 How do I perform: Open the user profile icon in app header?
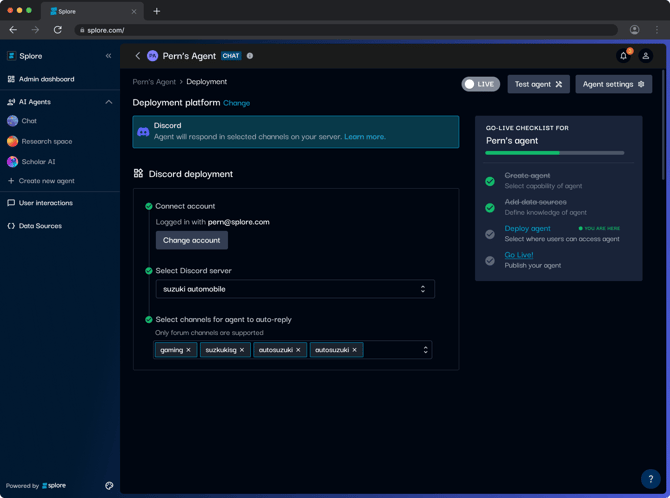(646, 56)
